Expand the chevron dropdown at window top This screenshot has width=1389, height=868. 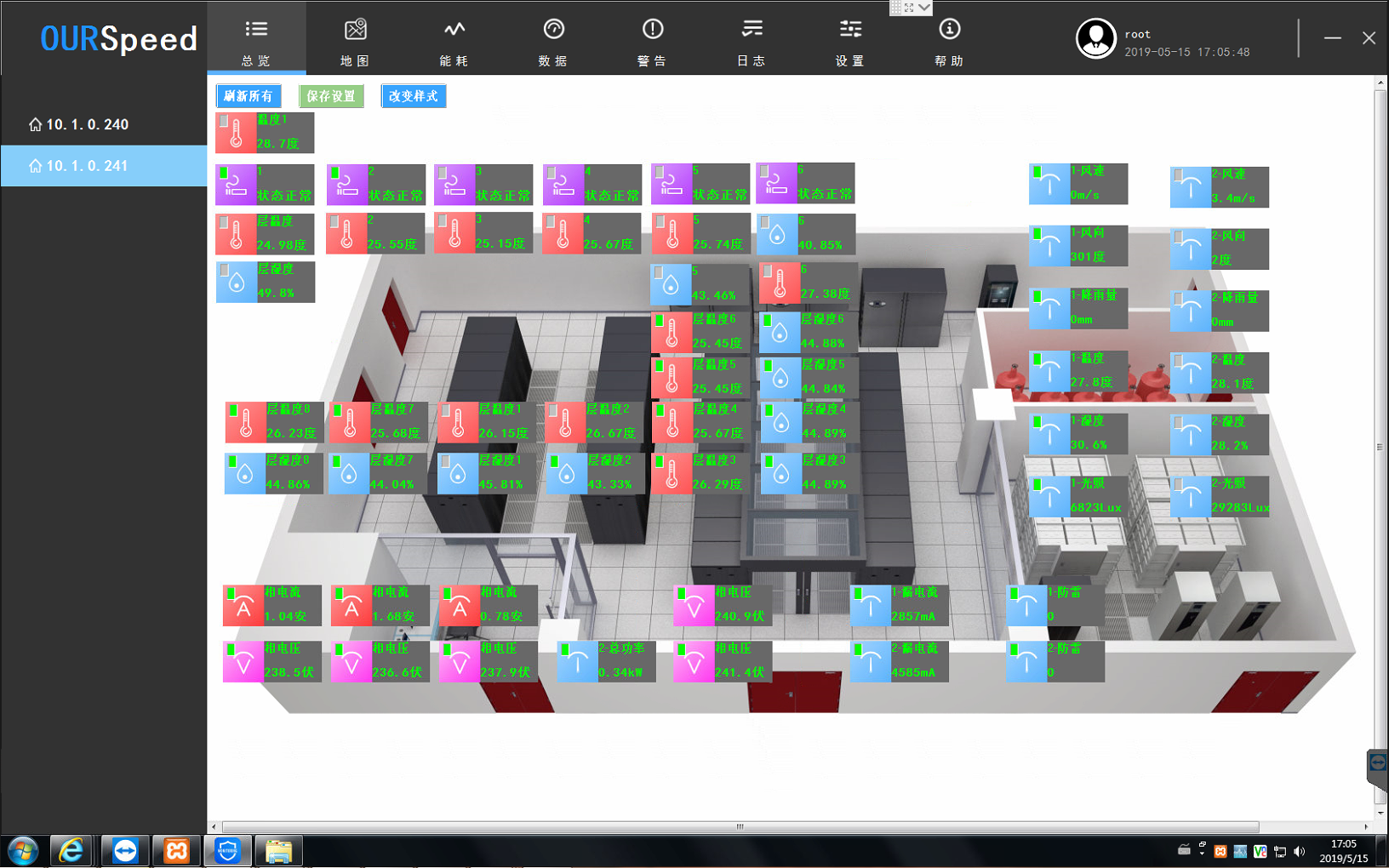coord(924,8)
